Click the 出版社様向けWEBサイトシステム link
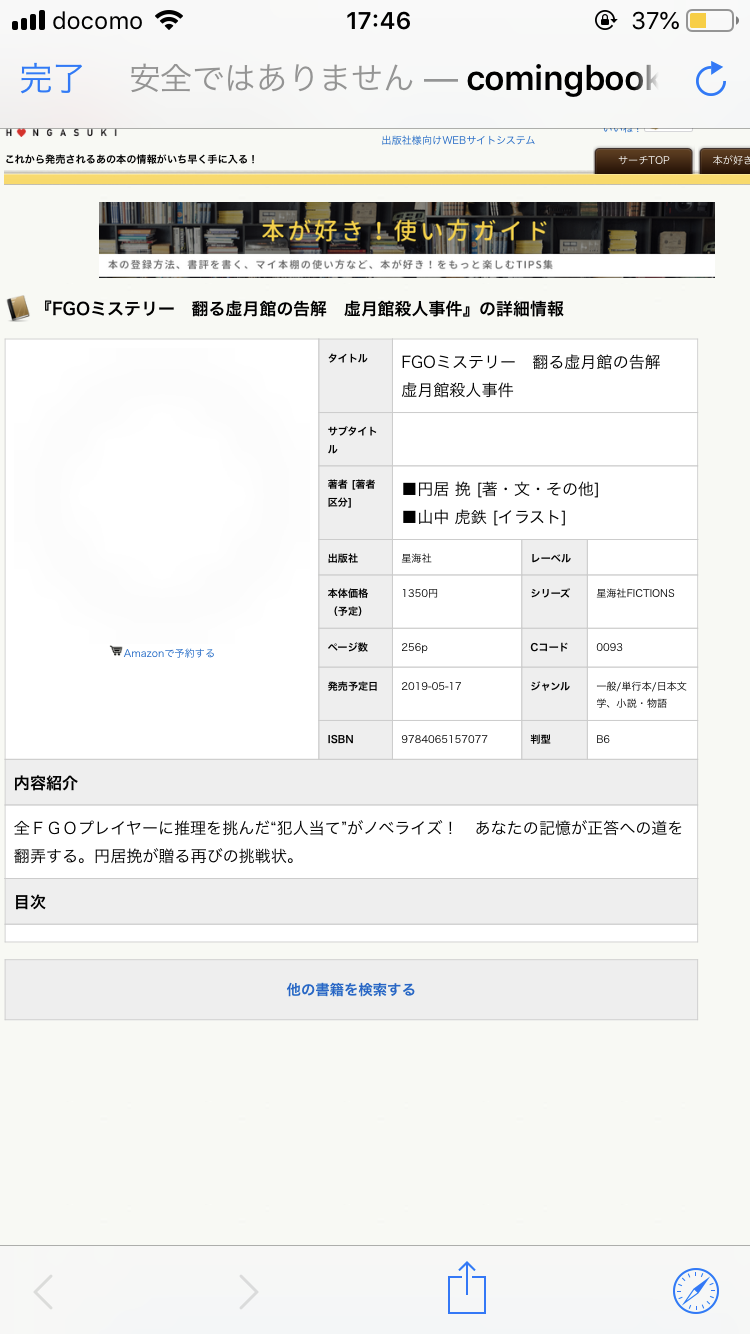Viewport: 750px width, 1334px height. 458,141
